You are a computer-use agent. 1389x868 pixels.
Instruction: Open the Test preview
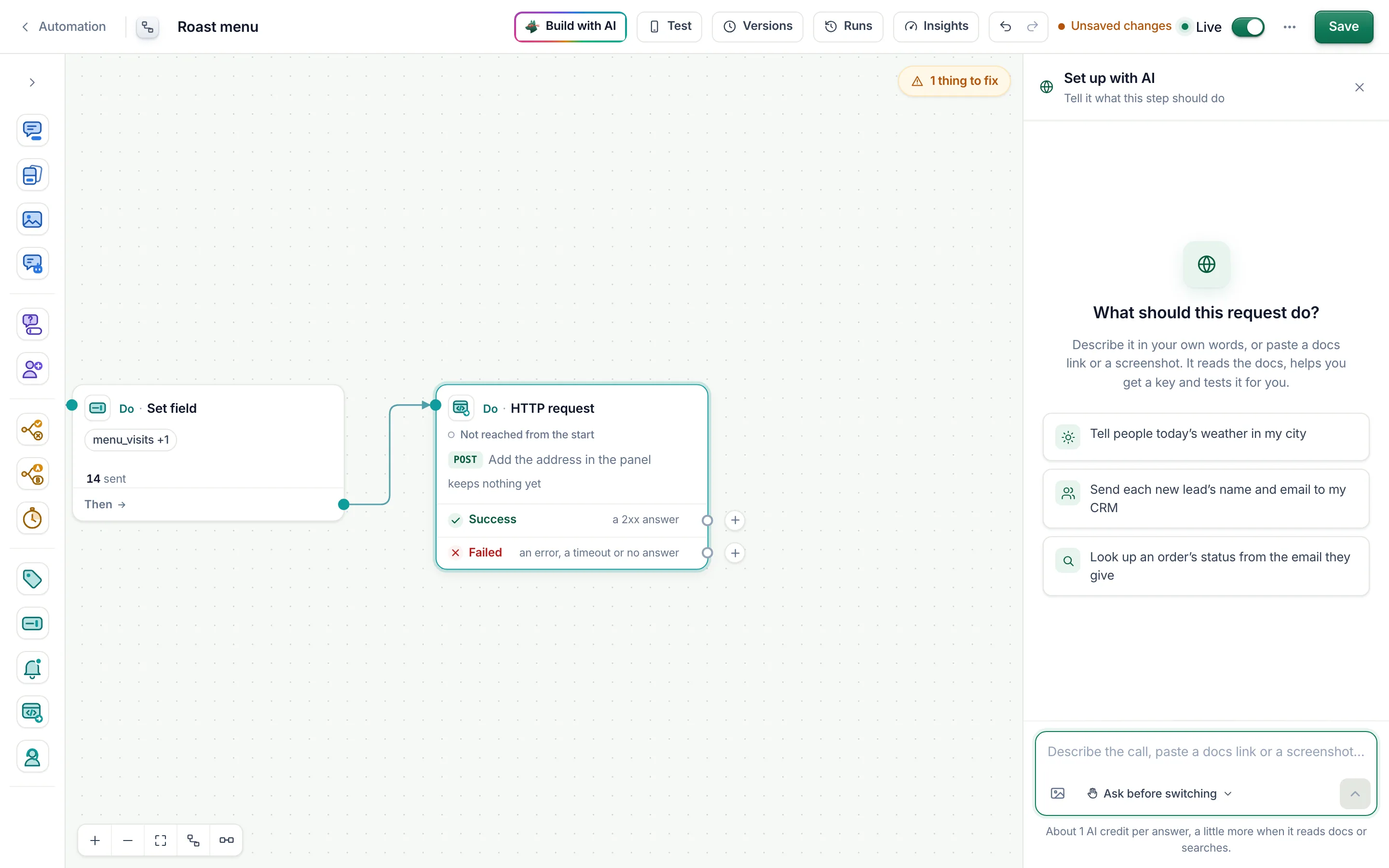(x=669, y=27)
